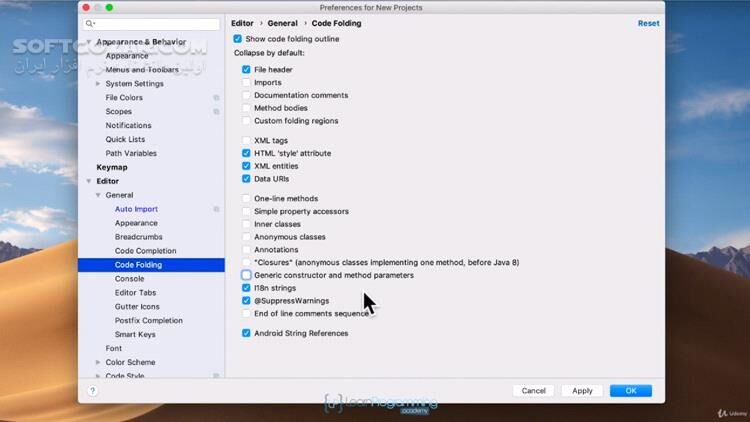This screenshot has height=422, width=750.
Task: Collapse the General node under Editor
Action: (x=99, y=195)
